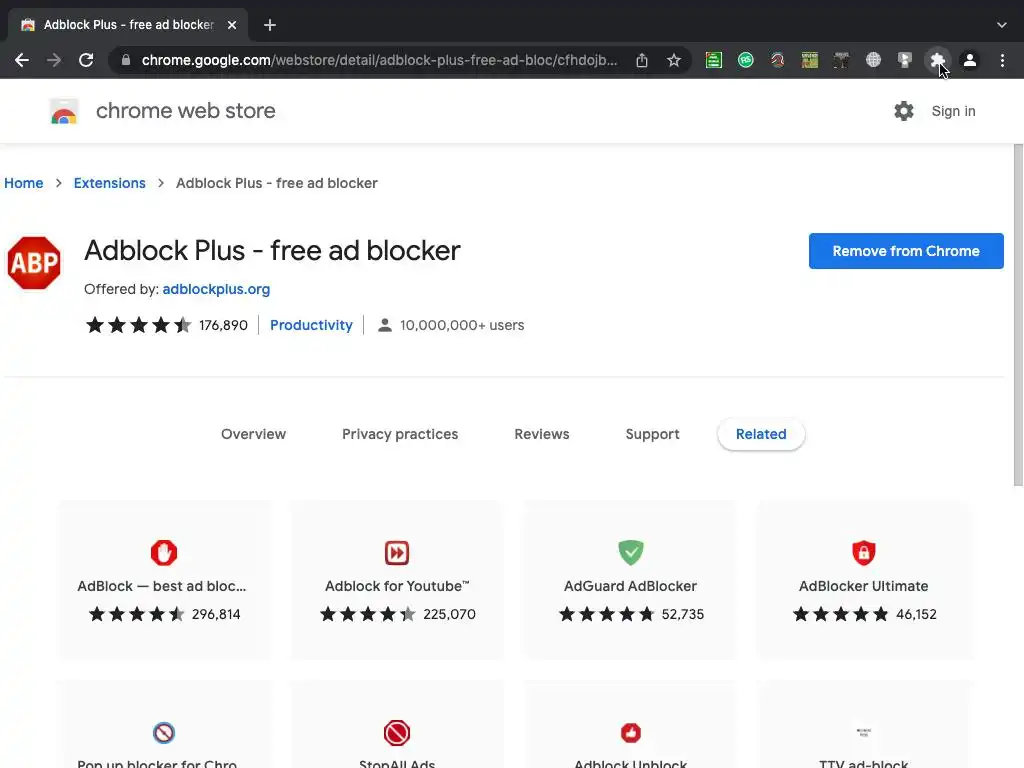1024x768 pixels.
Task: Click the 225,070 rating count
Action: (x=449, y=615)
